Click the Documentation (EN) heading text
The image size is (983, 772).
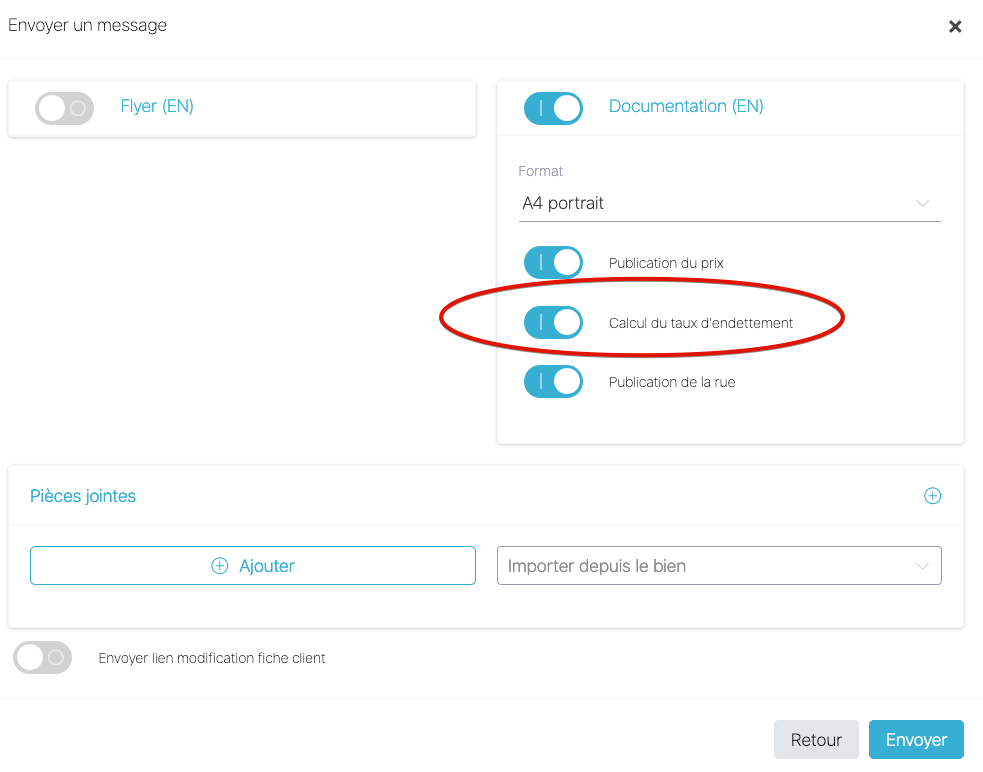pos(686,106)
